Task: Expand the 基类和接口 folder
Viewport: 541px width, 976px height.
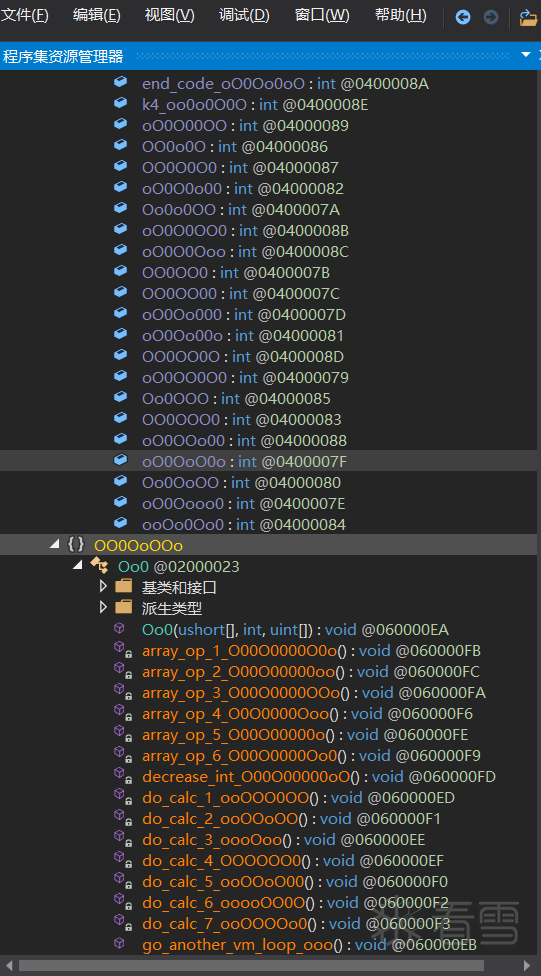Action: point(103,586)
